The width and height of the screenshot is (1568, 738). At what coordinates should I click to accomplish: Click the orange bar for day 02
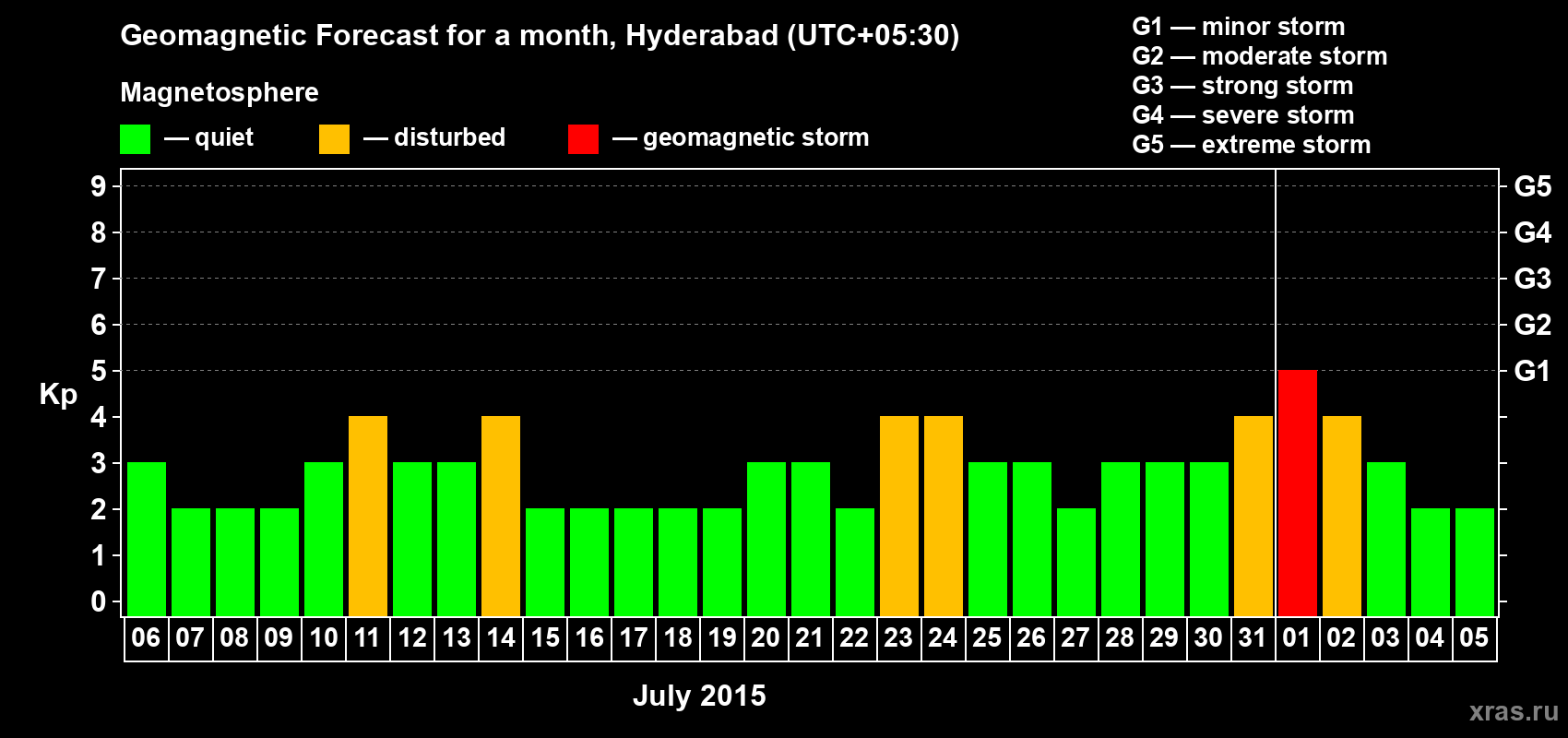pyautogui.click(x=1342, y=517)
